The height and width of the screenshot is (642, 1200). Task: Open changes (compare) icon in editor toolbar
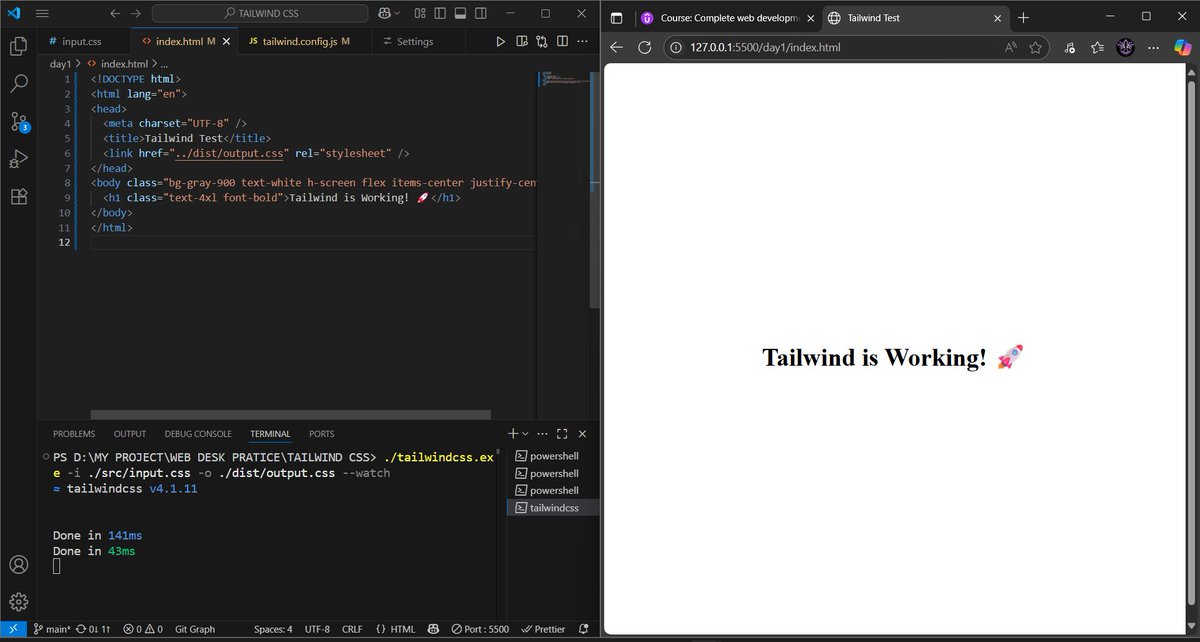coord(542,42)
